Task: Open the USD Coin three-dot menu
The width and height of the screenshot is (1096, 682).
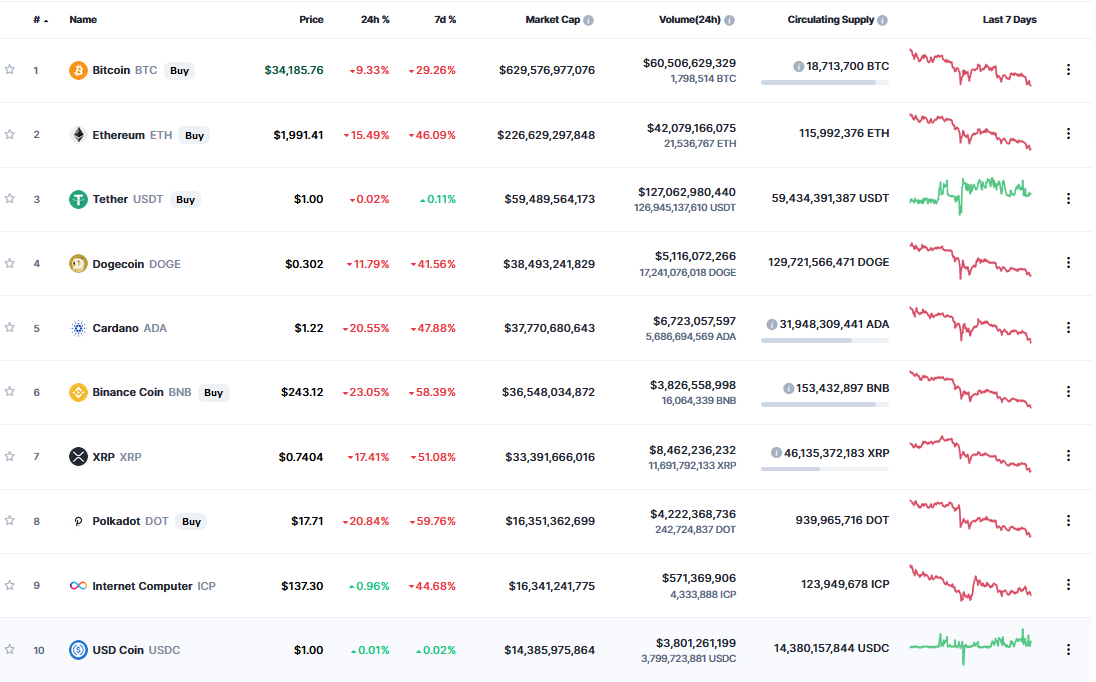Action: click(1068, 649)
